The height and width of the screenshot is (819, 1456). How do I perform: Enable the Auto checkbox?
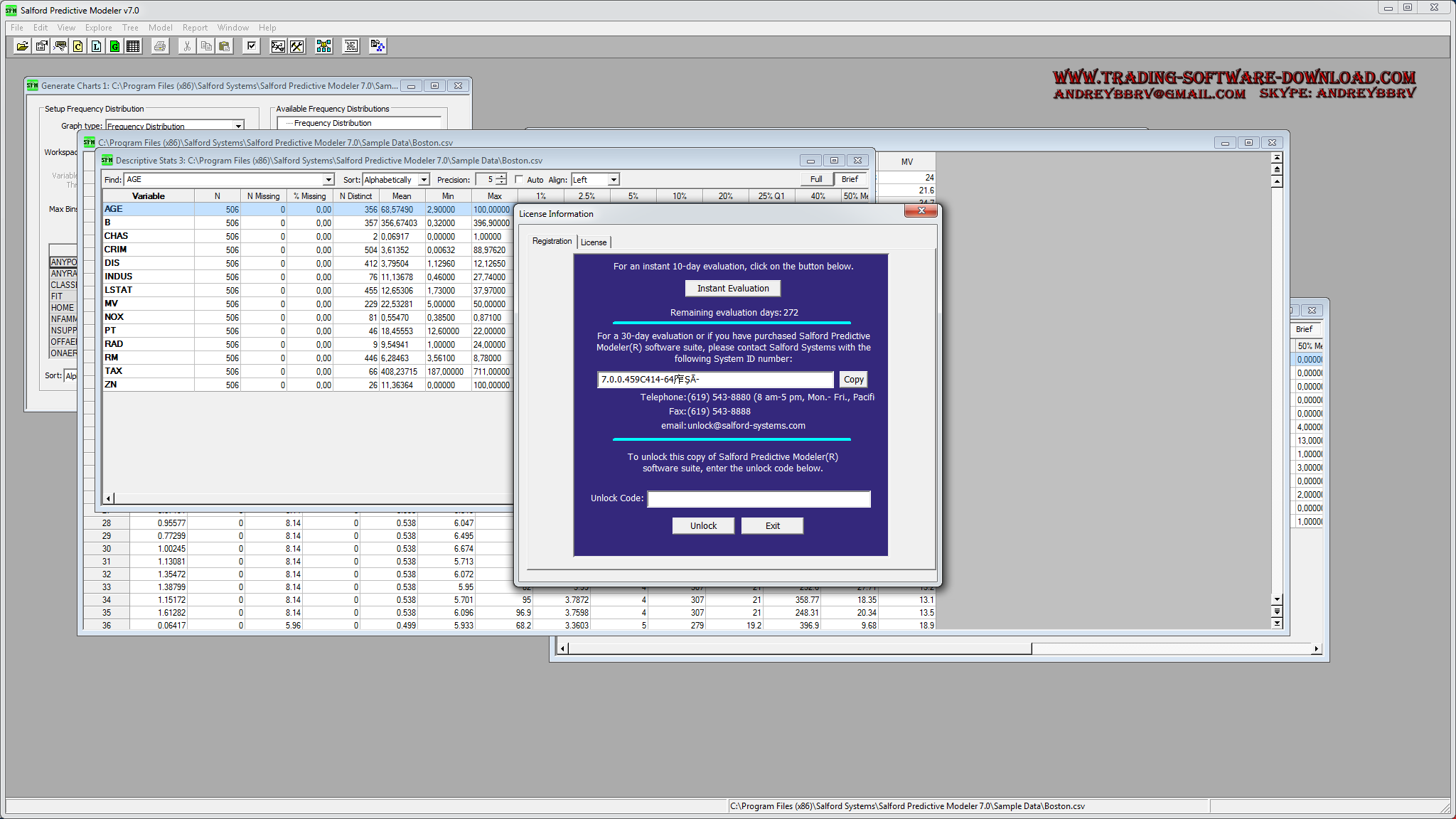coord(519,180)
